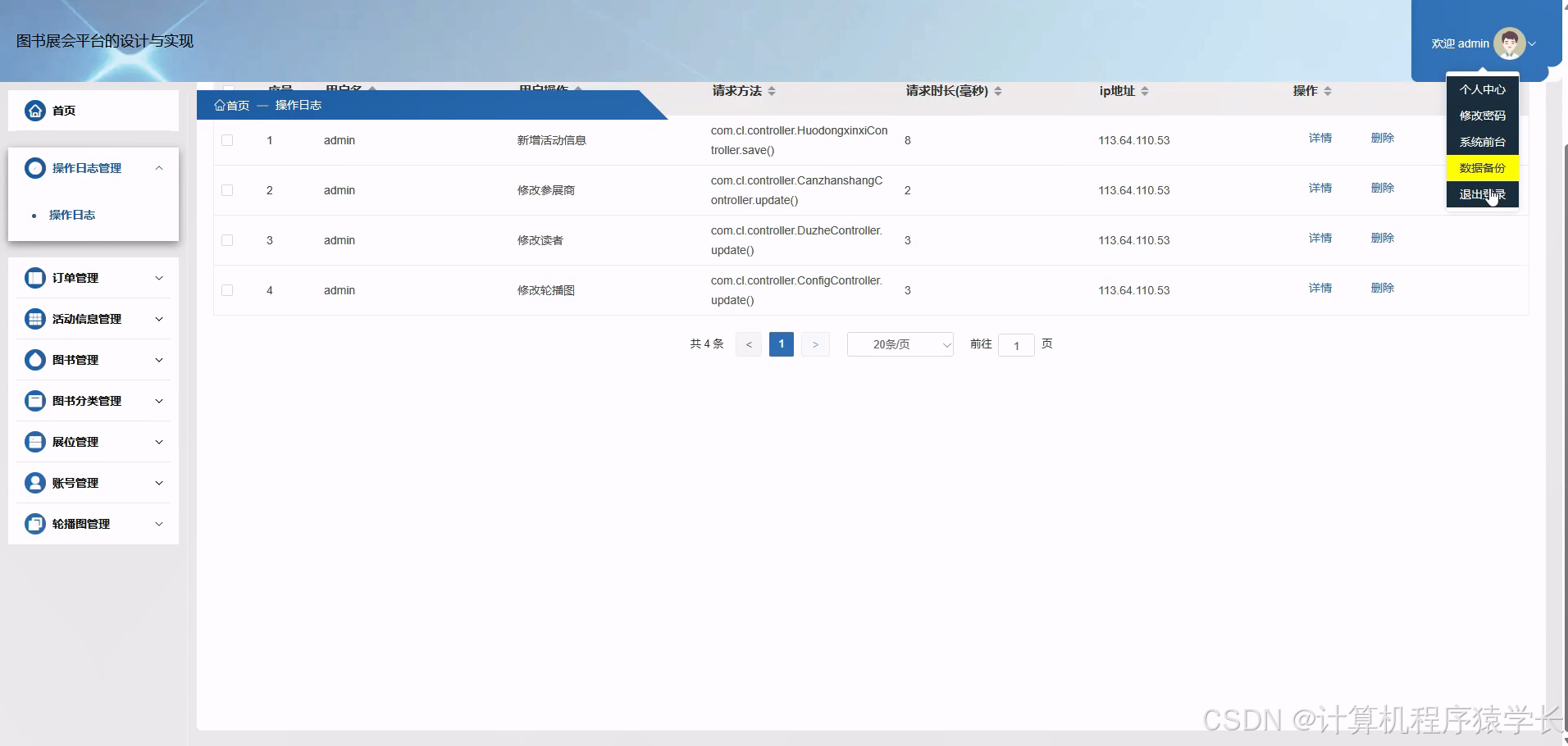Click the 图书分类管理 category icon
This screenshot has height=746, width=1568.
tap(34, 400)
